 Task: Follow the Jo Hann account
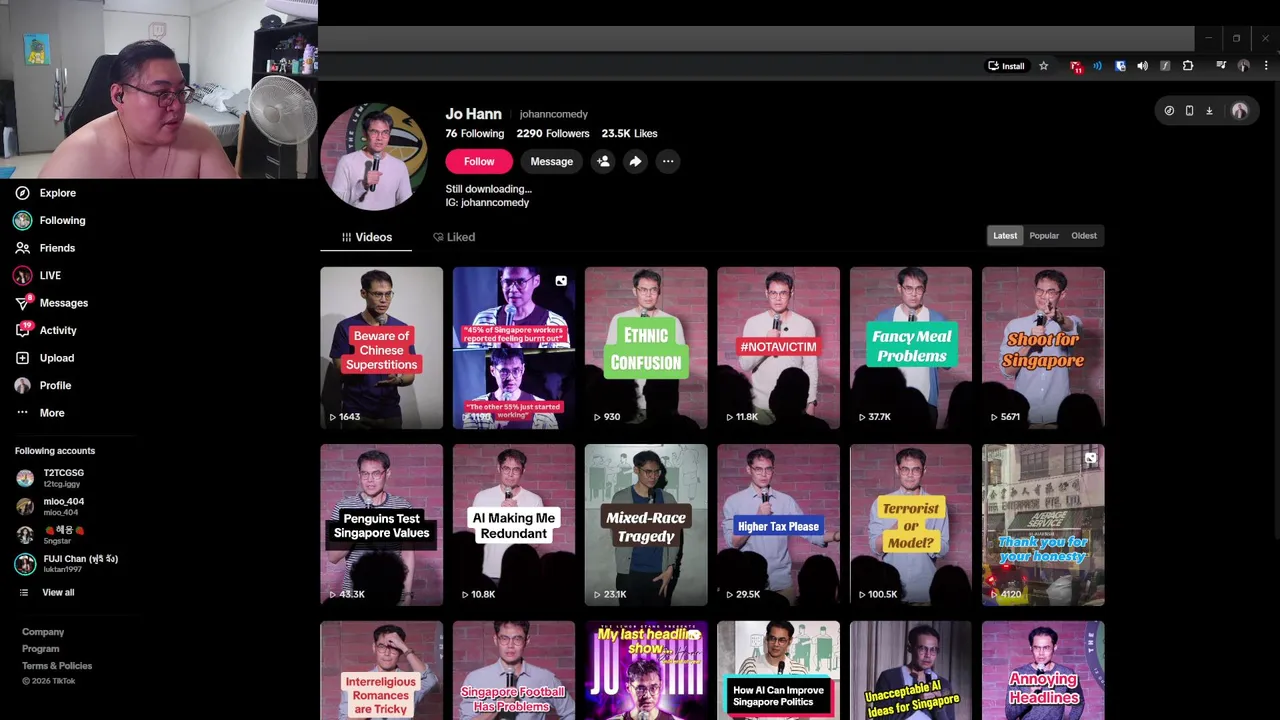479,161
